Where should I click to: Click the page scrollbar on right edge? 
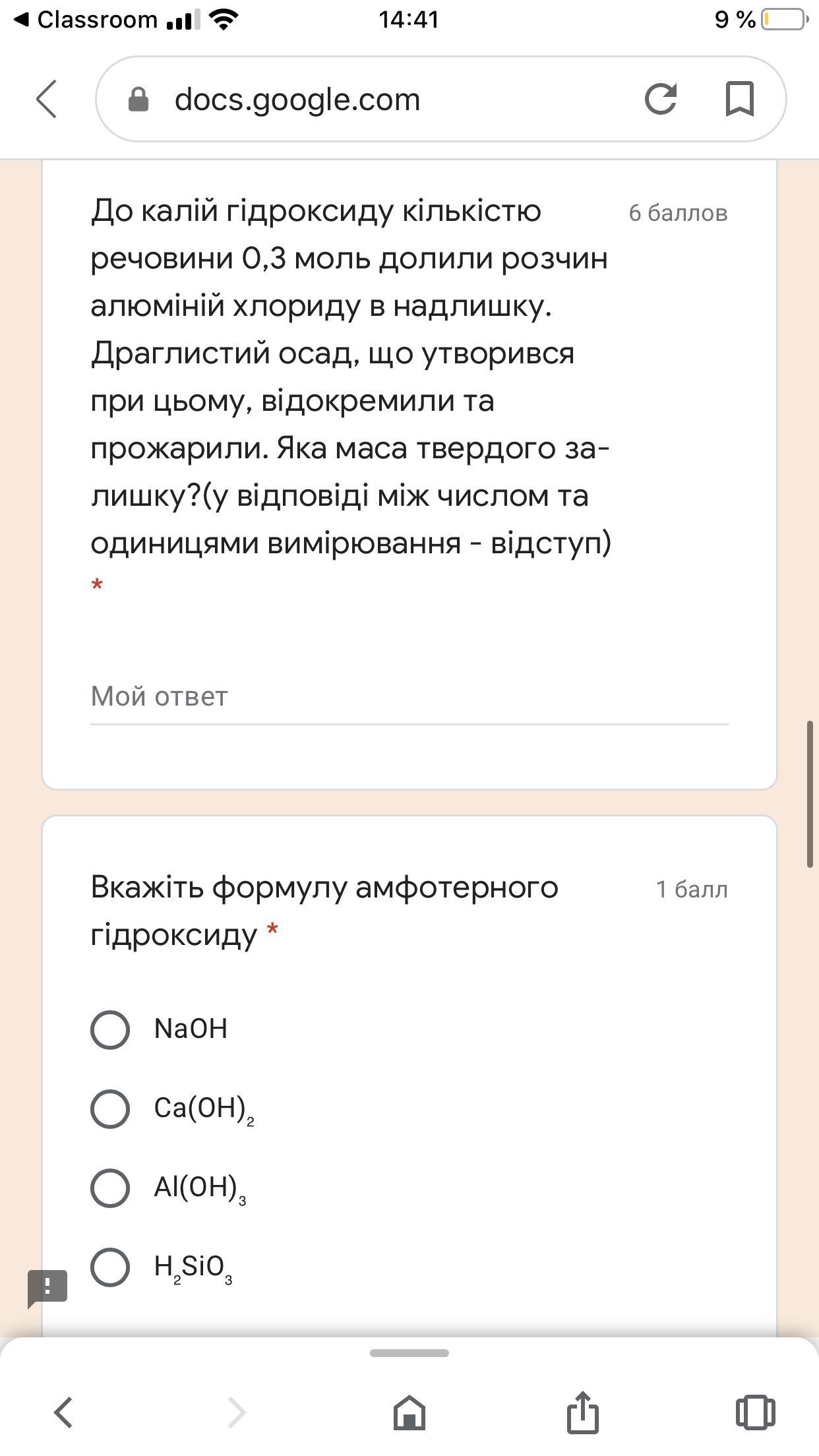coord(810,795)
